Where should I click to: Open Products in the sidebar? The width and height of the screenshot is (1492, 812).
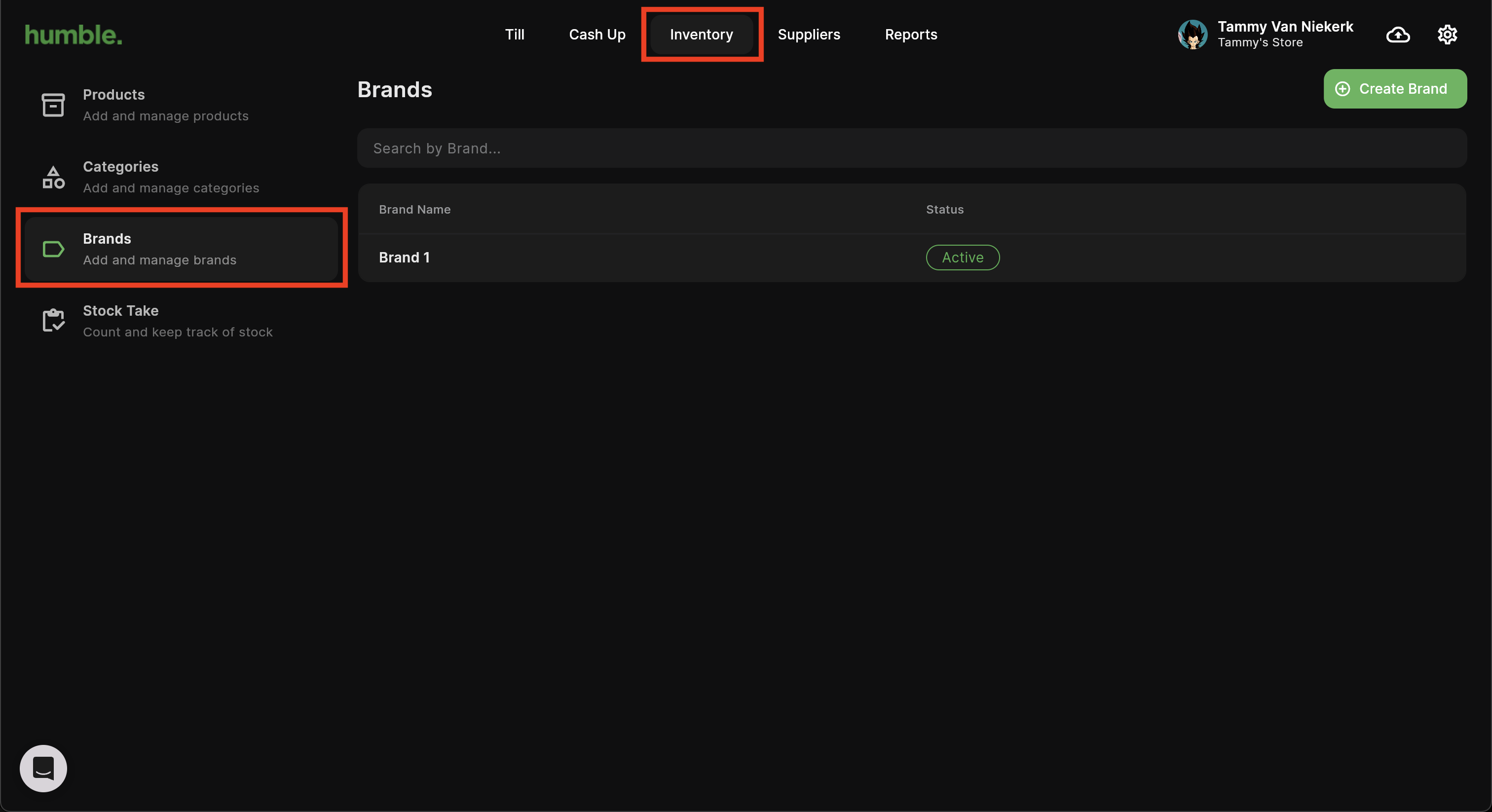coord(181,105)
